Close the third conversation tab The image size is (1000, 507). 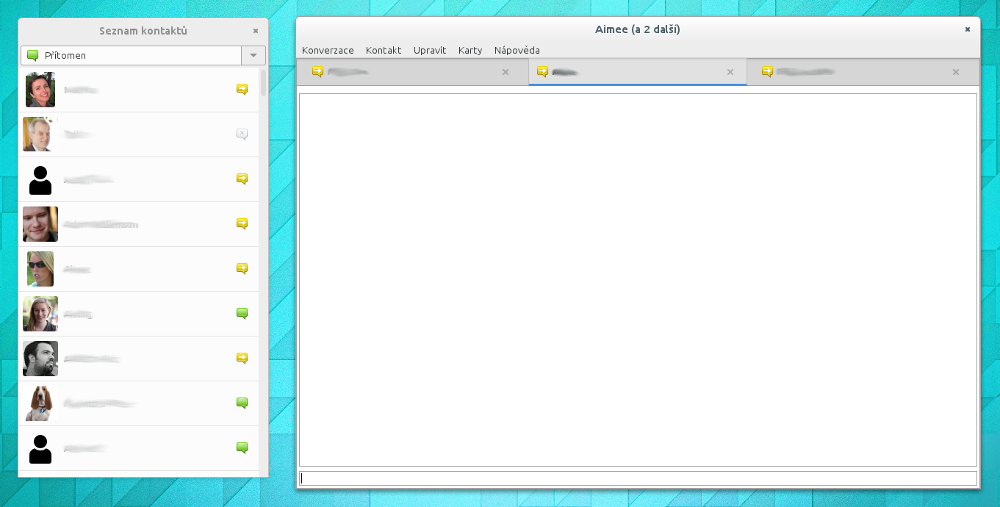coord(955,72)
